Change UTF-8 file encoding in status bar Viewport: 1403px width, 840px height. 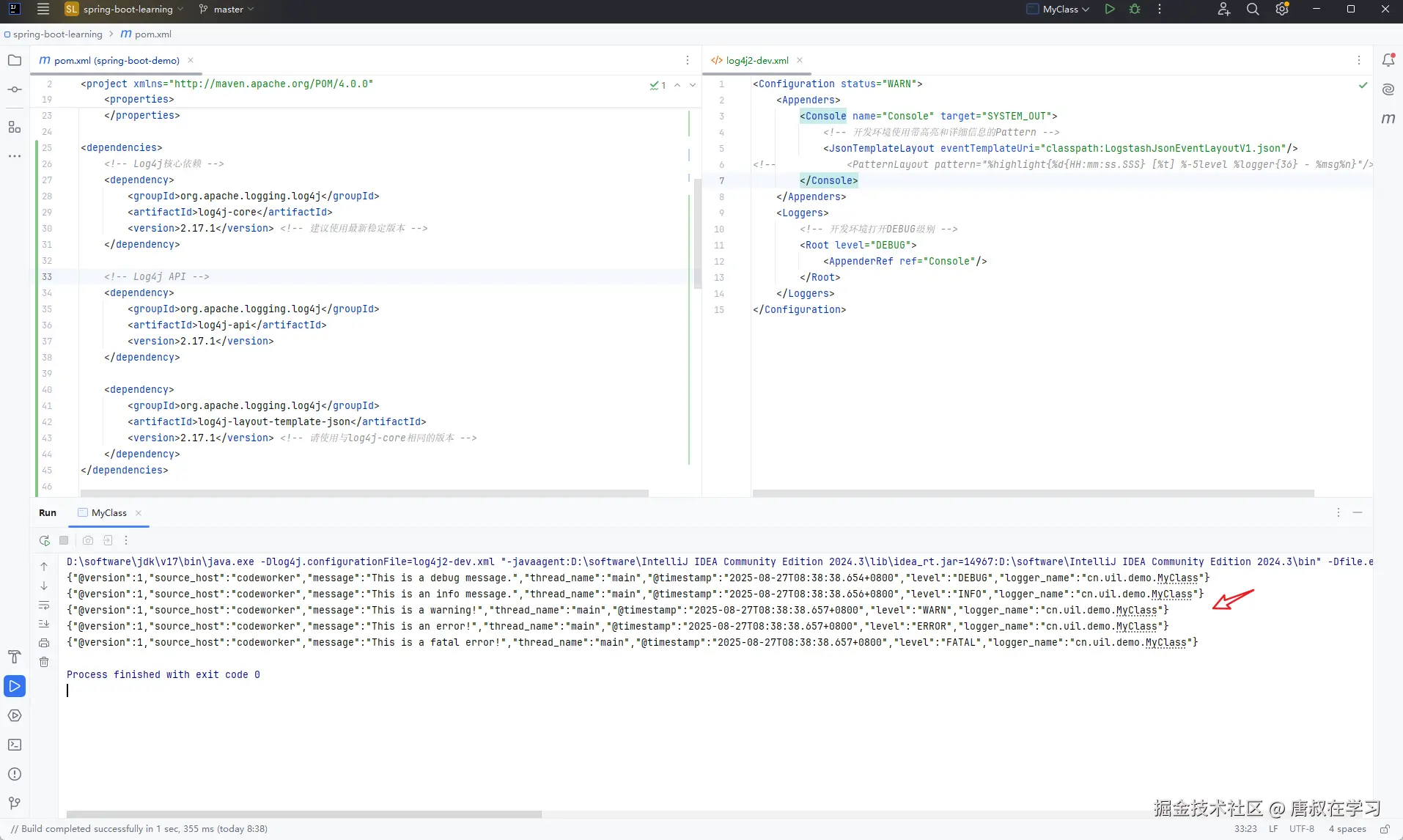pos(1302,829)
